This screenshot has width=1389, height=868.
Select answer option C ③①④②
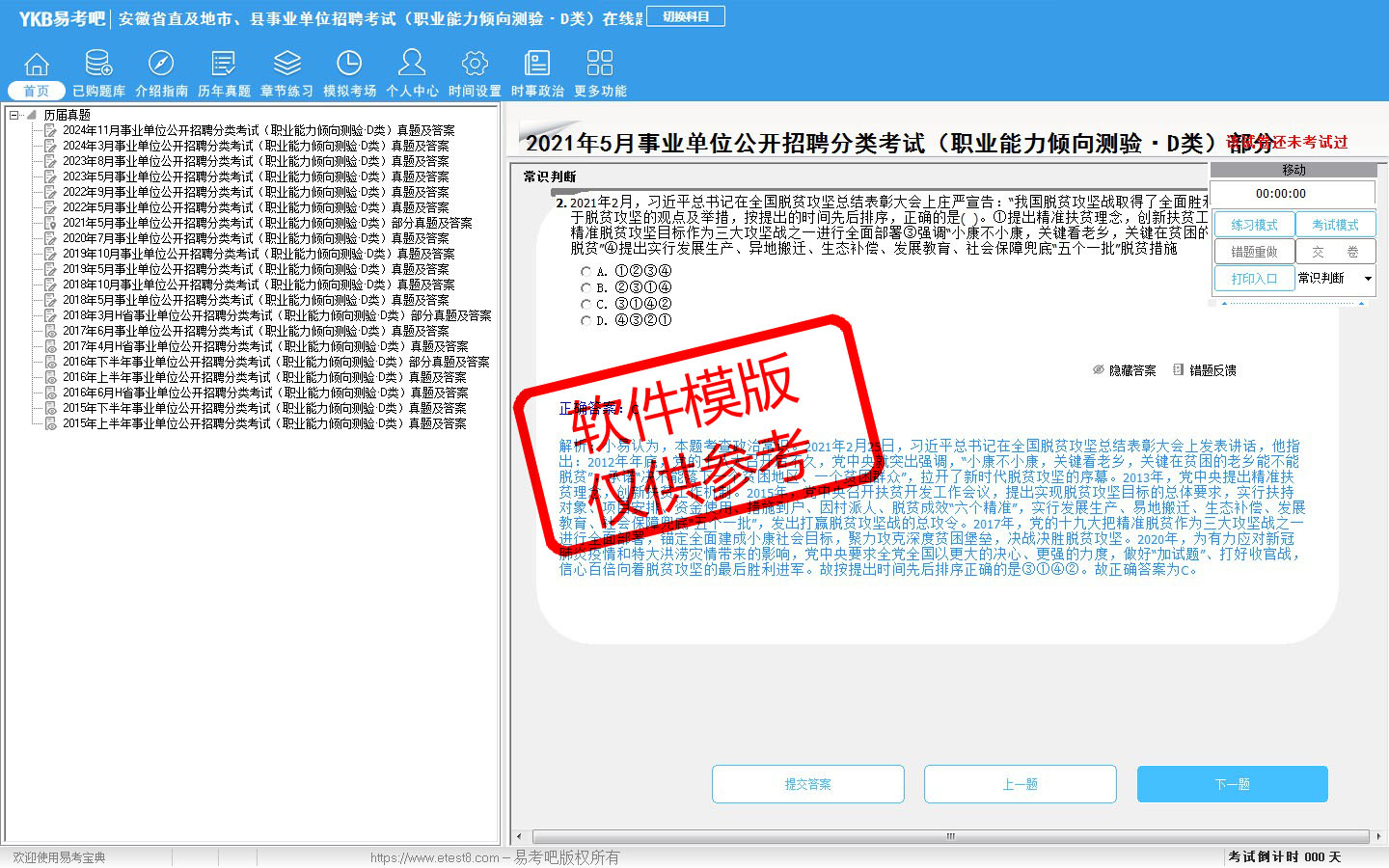click(586, 304)
